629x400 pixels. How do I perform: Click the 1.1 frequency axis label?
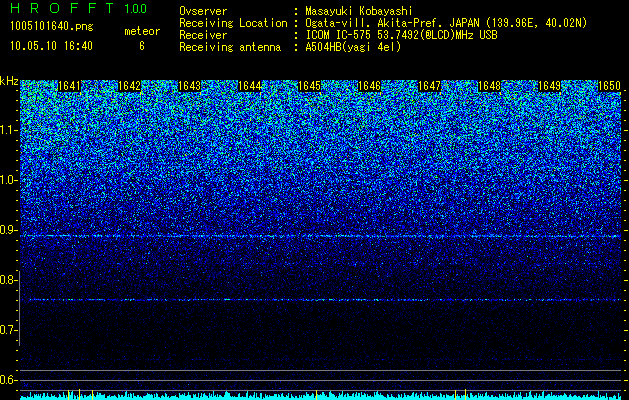click(x=9, y=130)
